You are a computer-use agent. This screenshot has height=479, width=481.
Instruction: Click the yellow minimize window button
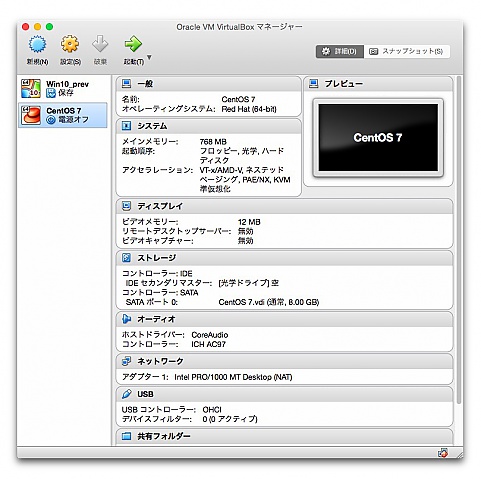[x=38, y=27]
